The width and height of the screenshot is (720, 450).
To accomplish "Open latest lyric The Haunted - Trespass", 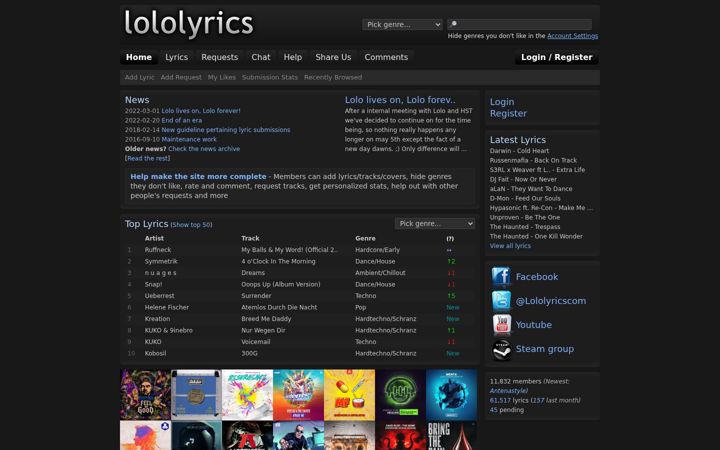I will pyautogui.click(x=525, y=227).
